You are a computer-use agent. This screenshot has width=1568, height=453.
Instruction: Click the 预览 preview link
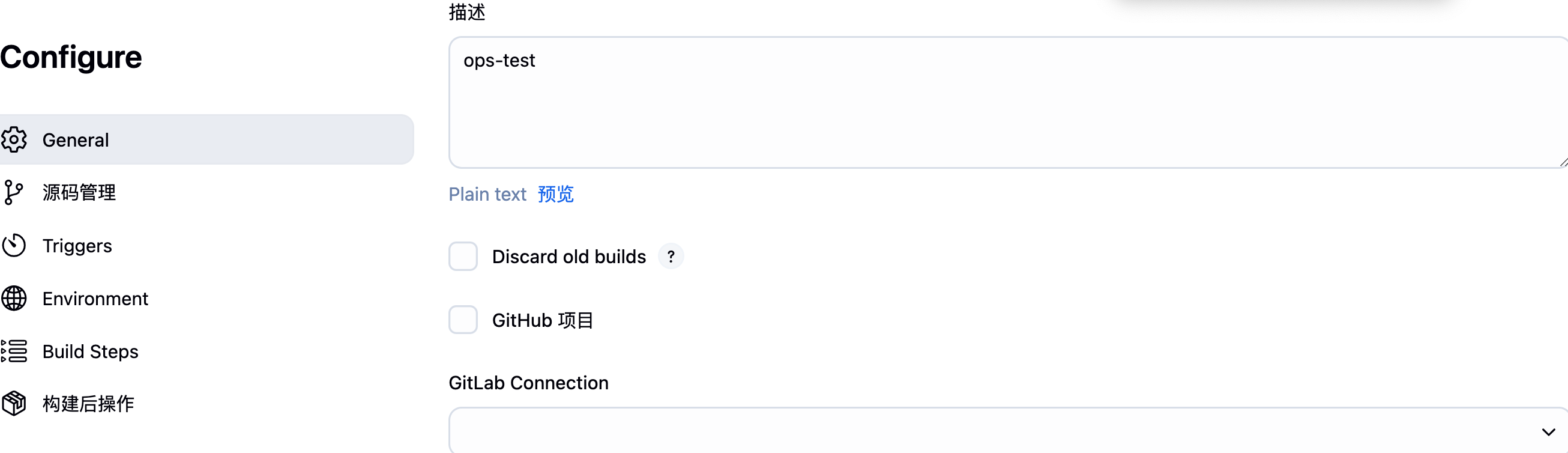(555, 194)
